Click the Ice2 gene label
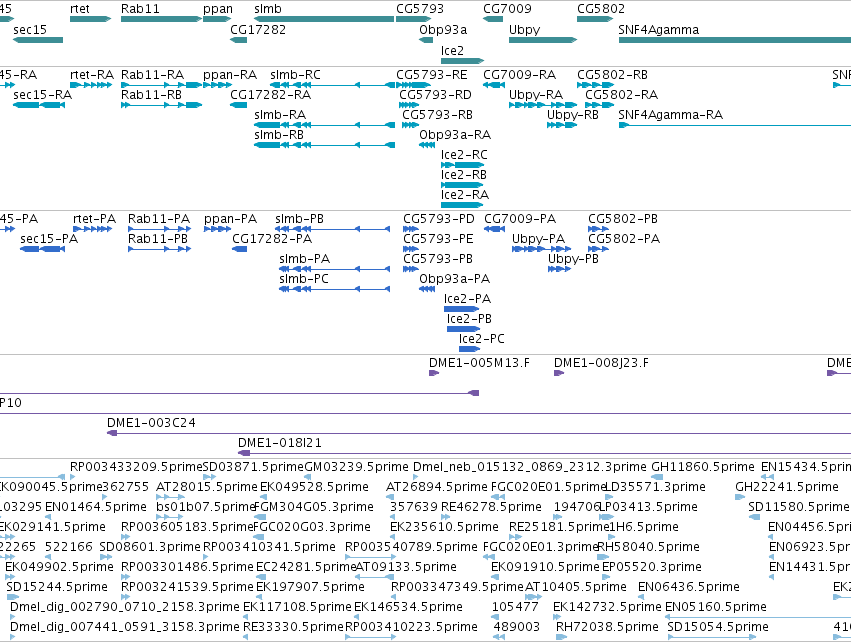The image size is (851, 642). [x=452, y=50]
